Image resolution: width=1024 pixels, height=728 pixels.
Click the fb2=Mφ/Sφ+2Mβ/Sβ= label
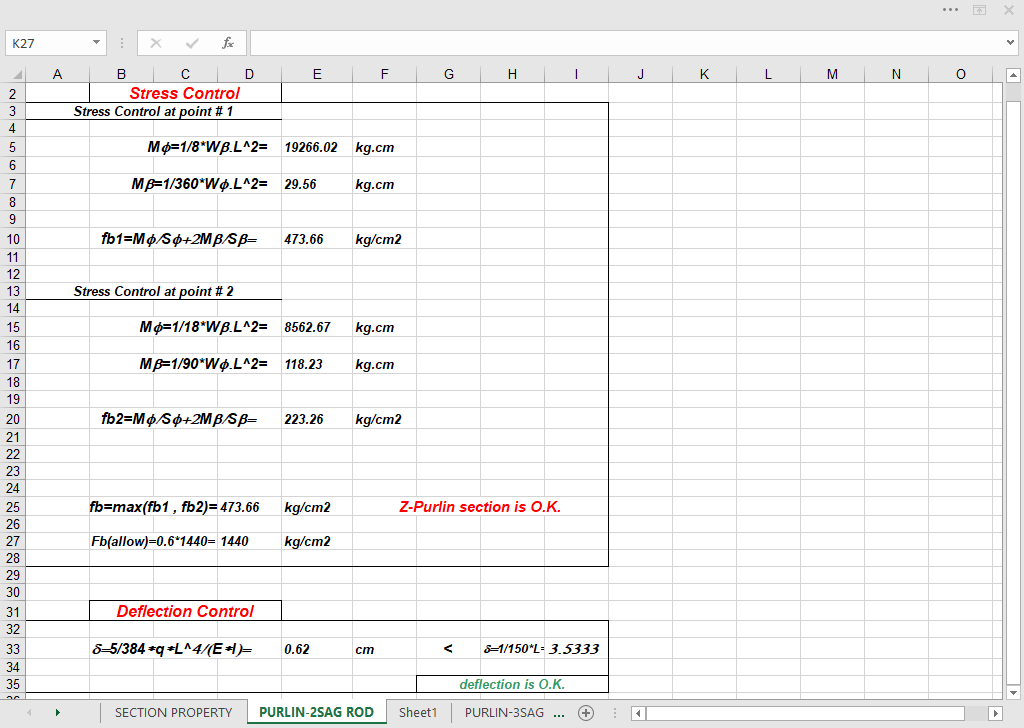179,419
